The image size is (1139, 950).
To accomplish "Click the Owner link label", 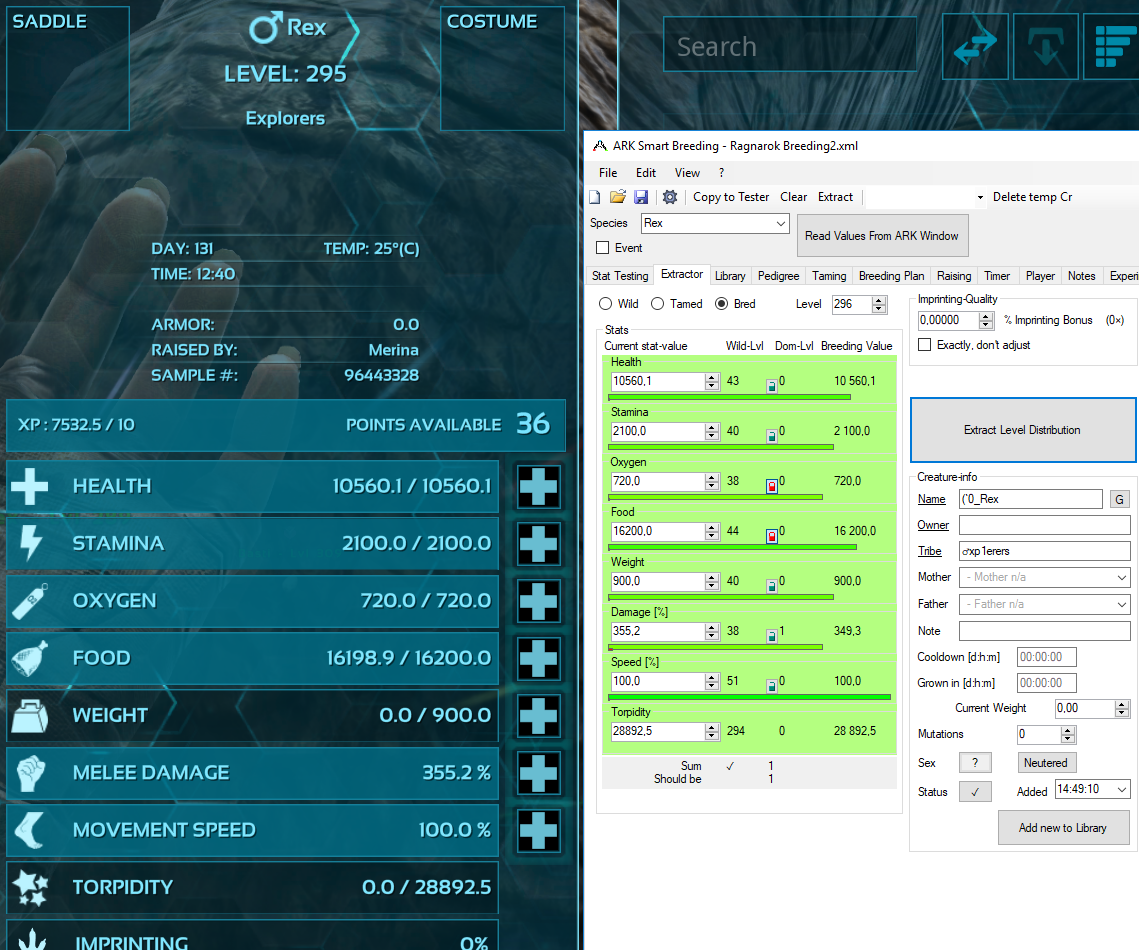I will click(933, 525).
